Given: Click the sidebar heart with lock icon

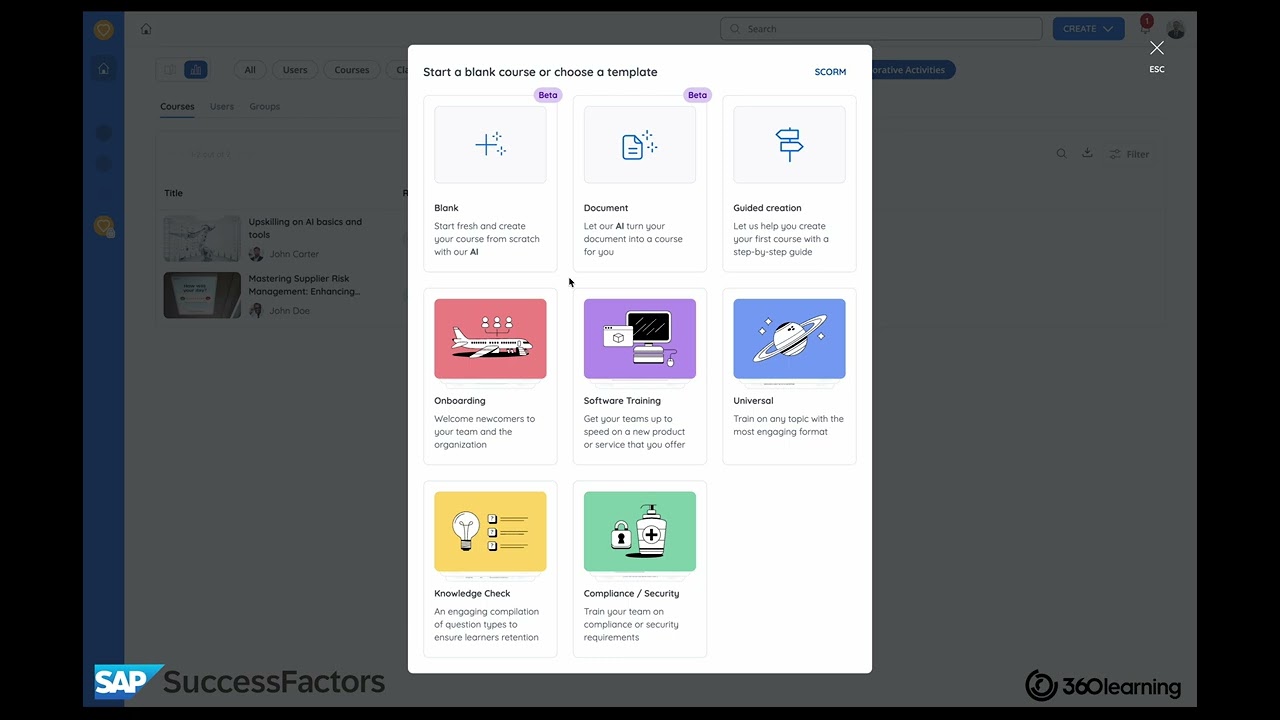Looking at the screenshot, I should 104,227.
